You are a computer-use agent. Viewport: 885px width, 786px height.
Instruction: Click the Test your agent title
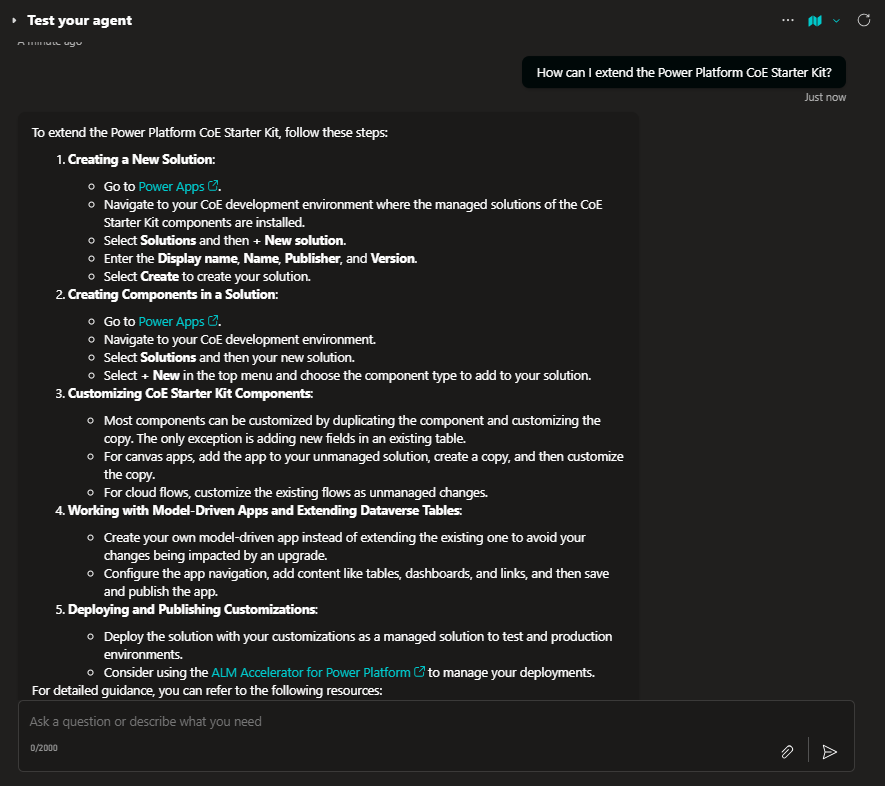tap(80, 20)
